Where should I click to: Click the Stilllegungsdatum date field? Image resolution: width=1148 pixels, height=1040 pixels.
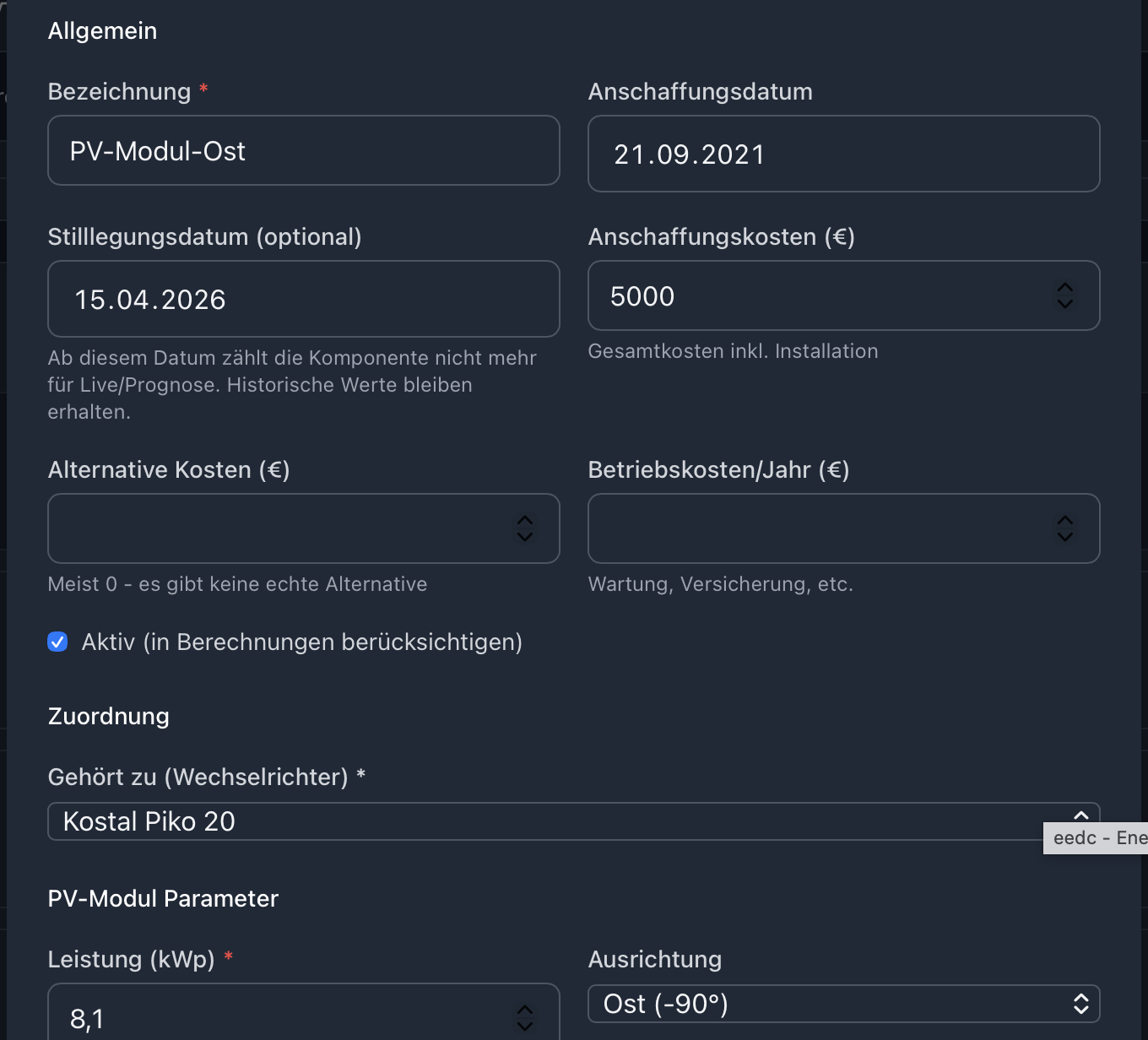[x=303, y=300]
